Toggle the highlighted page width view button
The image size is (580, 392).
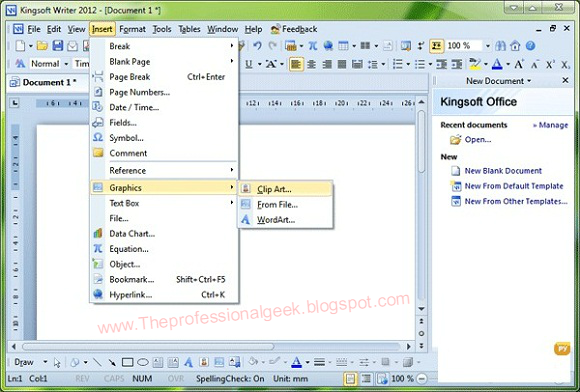(x=436, y=46)
